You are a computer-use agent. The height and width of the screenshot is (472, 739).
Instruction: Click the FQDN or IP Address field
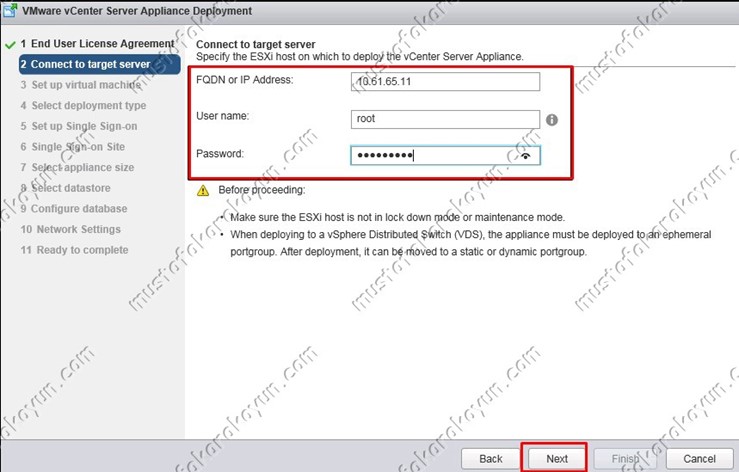(x=445, y=81)
